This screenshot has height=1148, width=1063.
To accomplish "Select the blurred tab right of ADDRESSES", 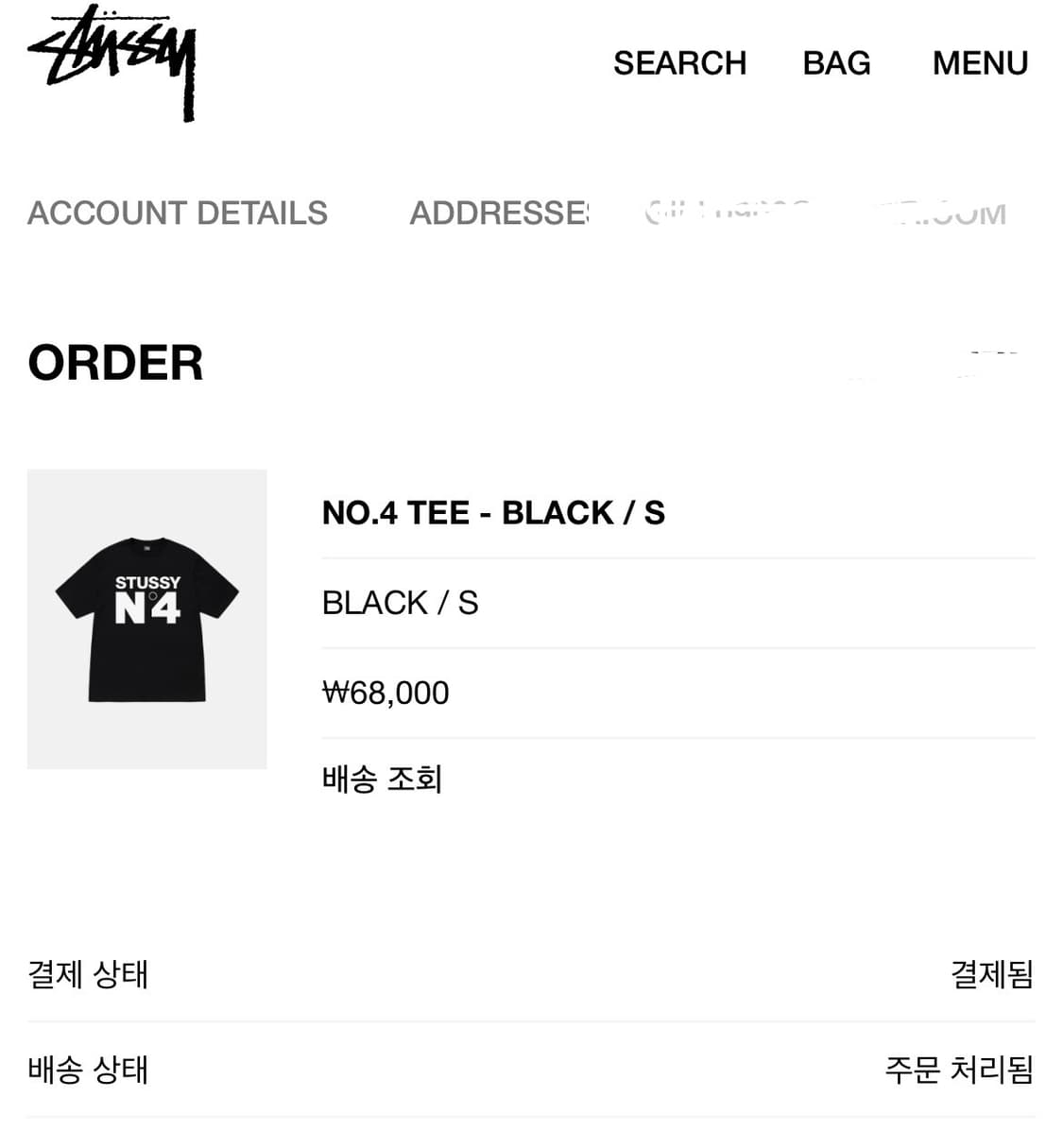I will coord(824,213).
